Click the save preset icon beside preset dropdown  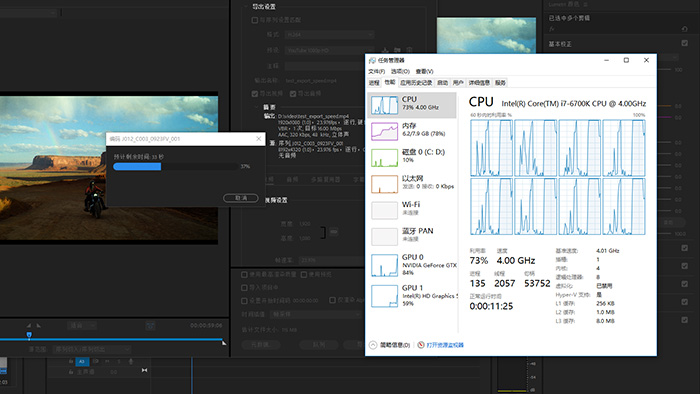(385, 50)
